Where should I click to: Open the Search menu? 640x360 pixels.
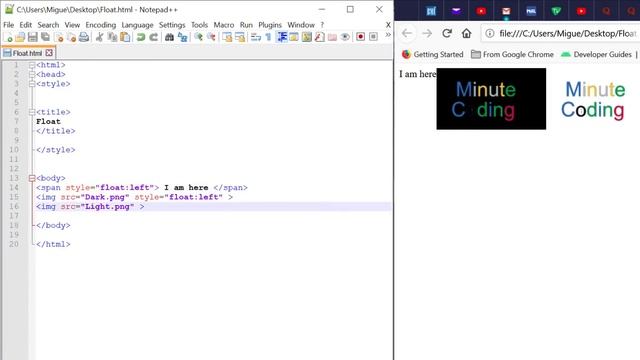48,25
